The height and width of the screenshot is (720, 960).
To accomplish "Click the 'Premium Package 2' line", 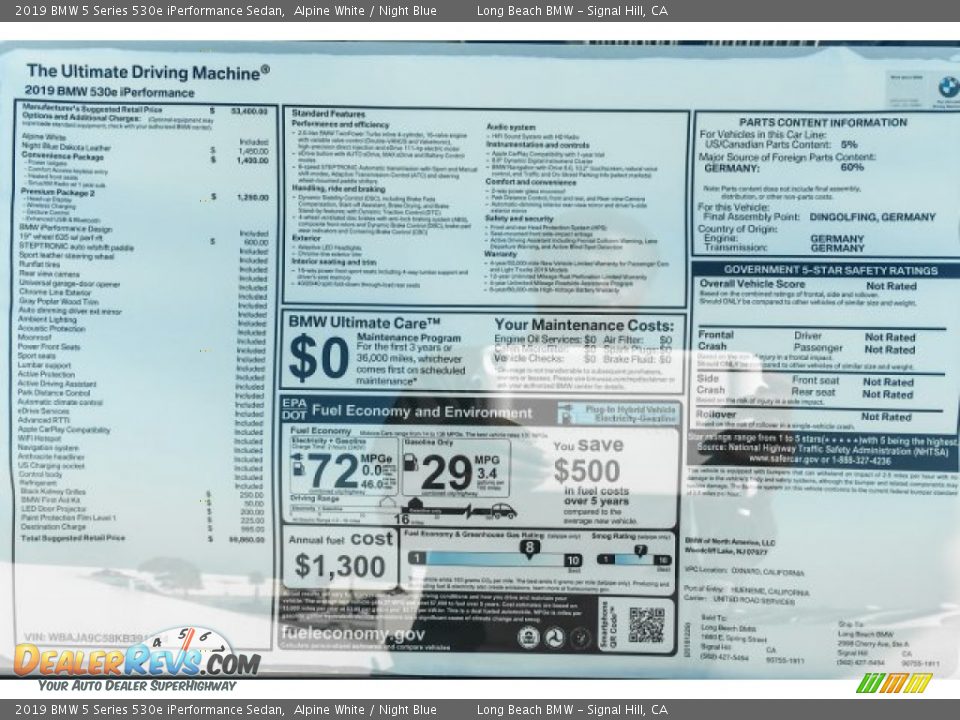I will coord(58,193).
